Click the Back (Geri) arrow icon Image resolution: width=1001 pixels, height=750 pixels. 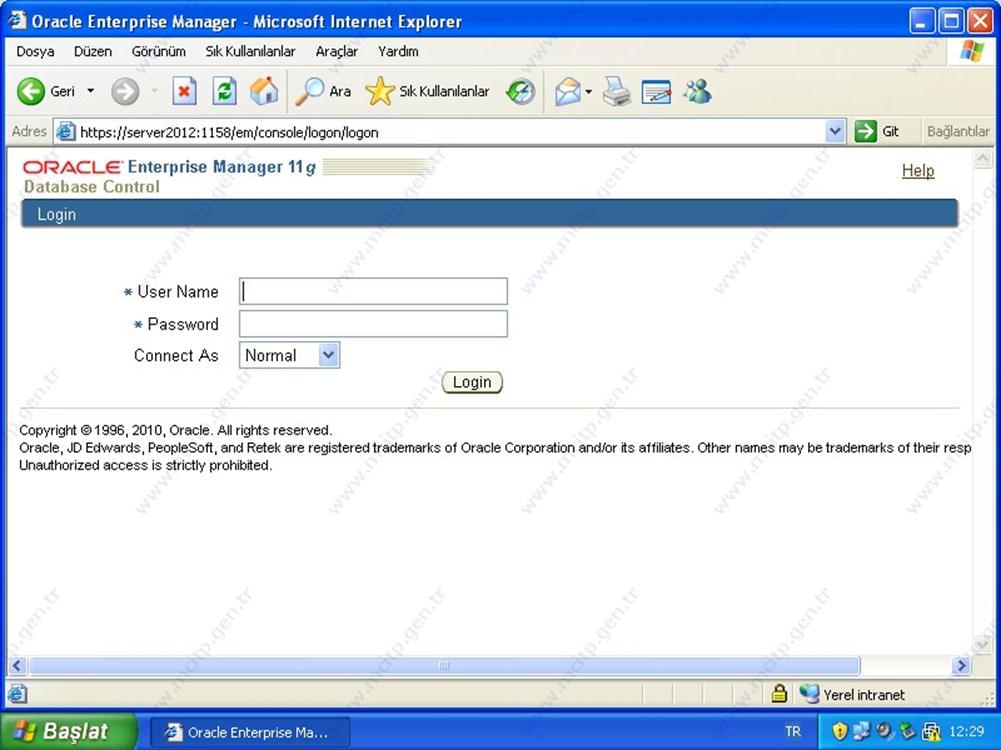click(31, 92)
